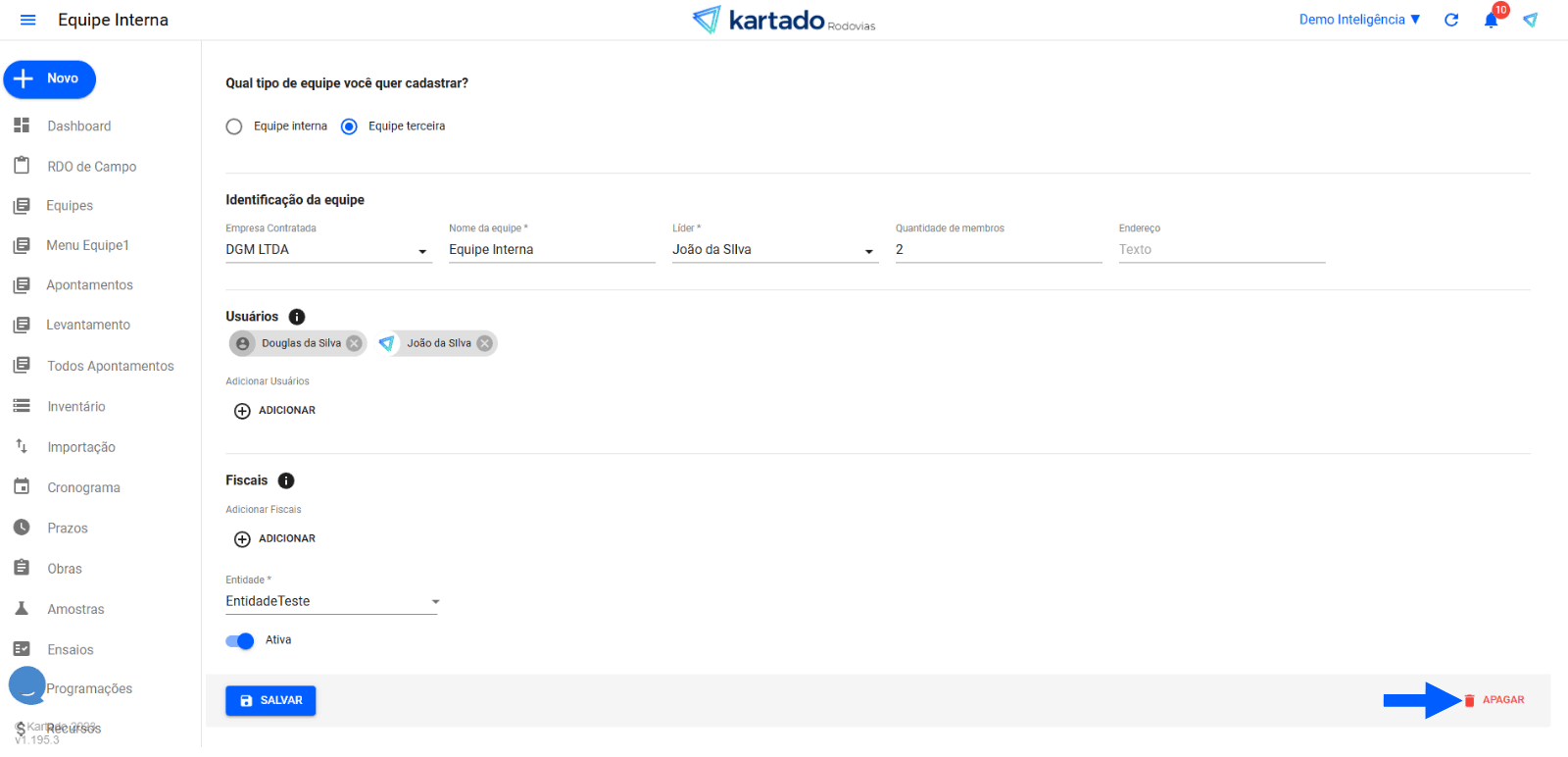
Task: Remove João da Silva user chip
Action: click(x=484, y=343)
